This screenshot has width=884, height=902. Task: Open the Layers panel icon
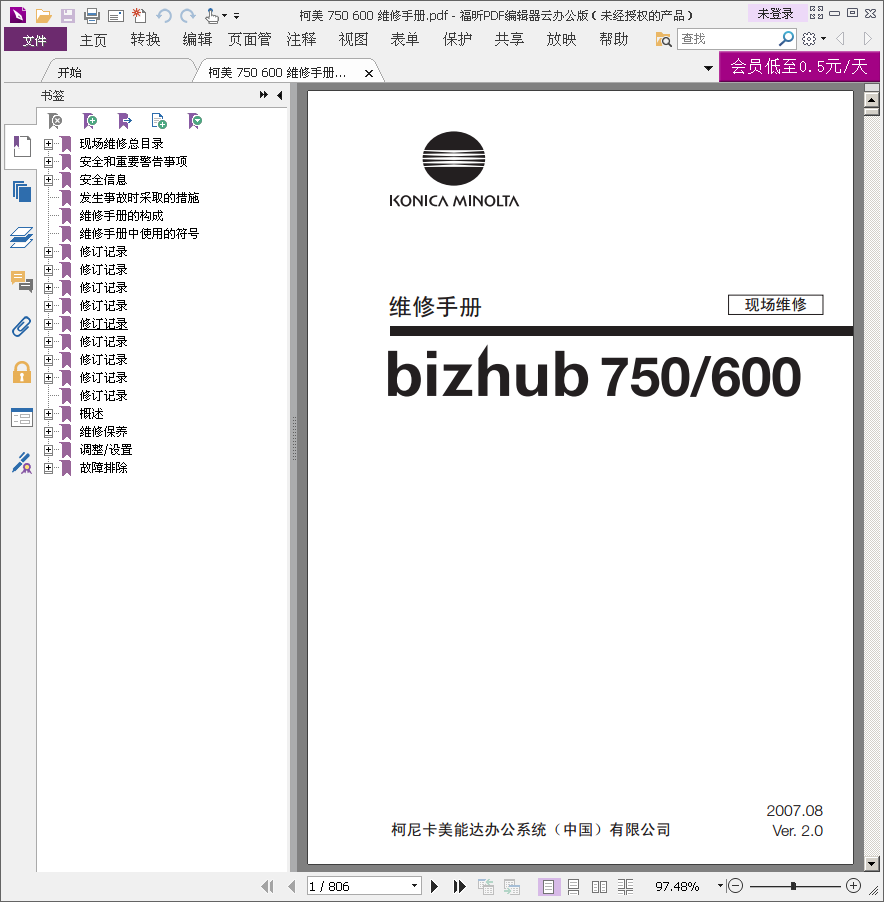click(22, 237)
